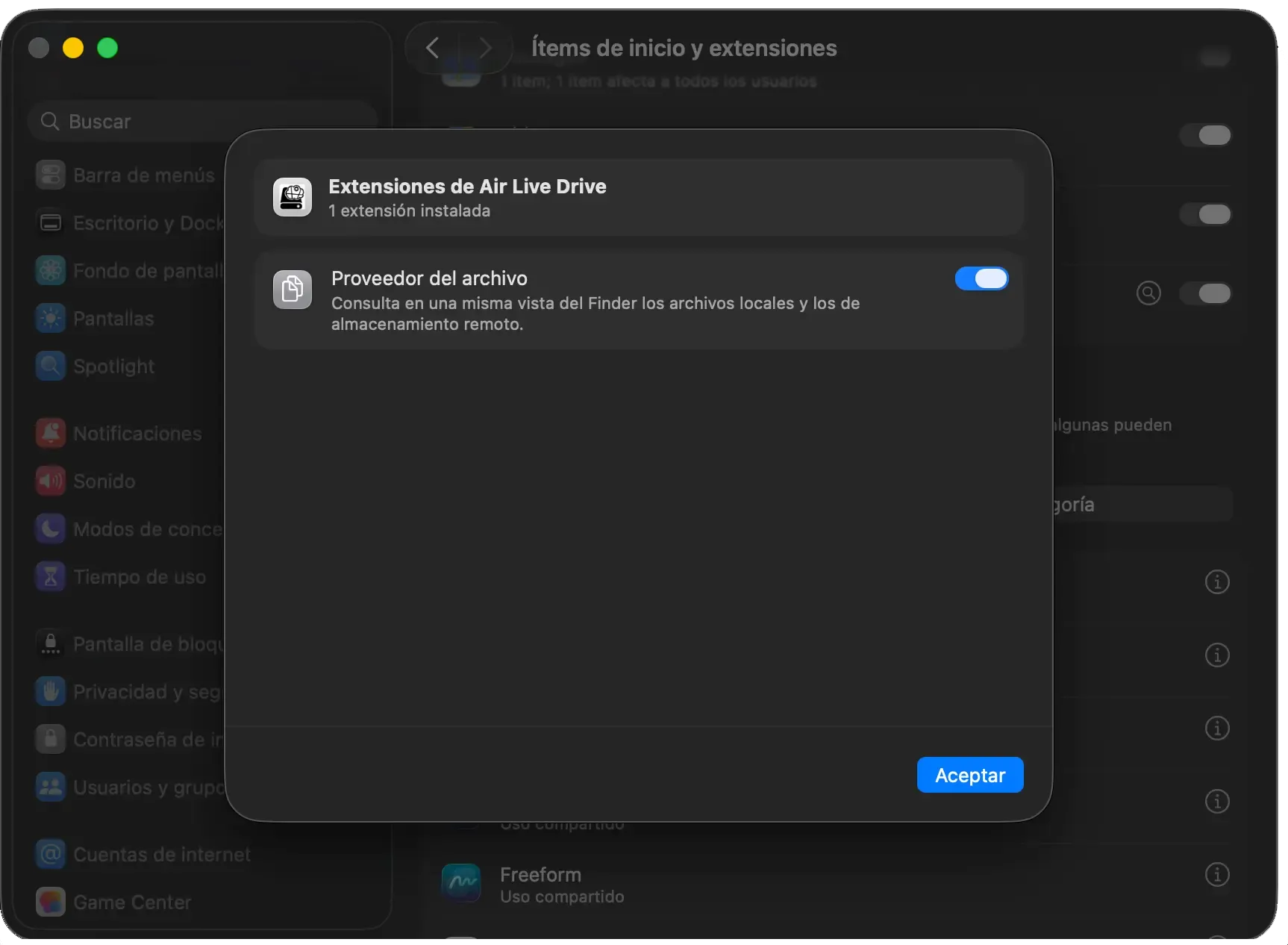Click the Cuentas de internet icon

point(51,854)
